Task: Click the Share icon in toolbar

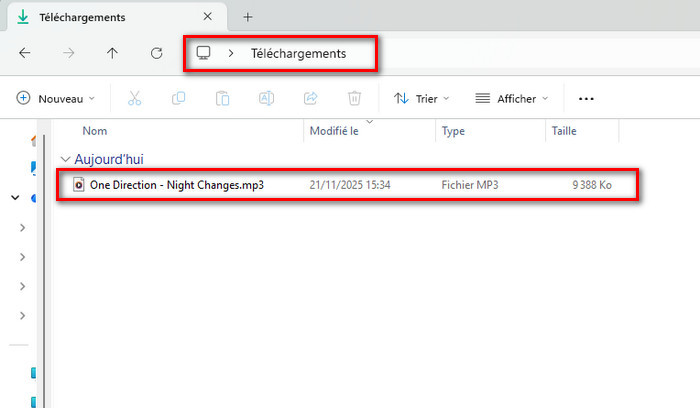Action: point(310,98)
